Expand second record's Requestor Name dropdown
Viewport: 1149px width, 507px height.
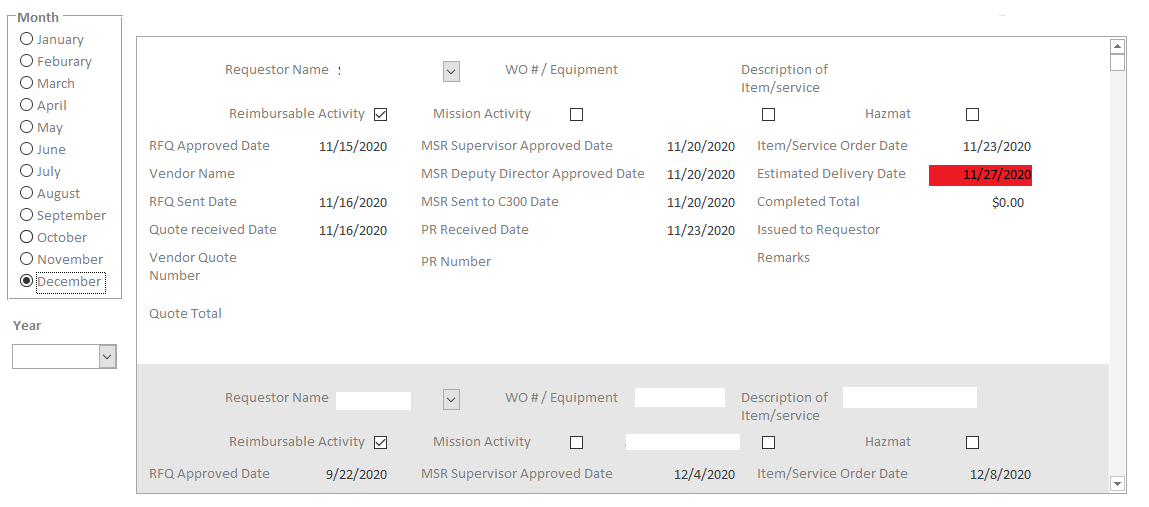(x=451, y=400)
